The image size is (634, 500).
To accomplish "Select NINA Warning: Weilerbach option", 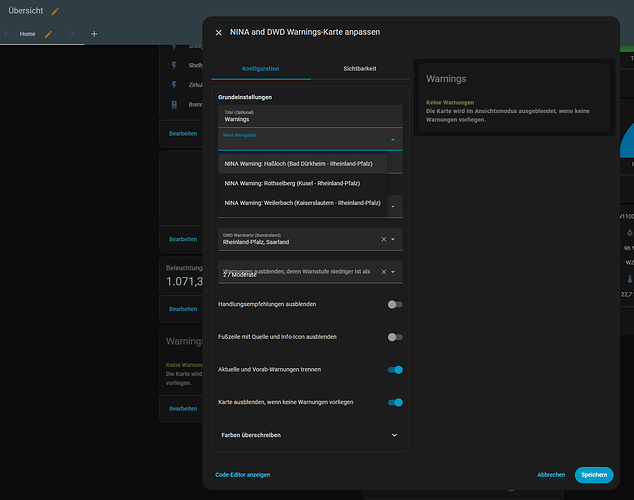I will 302,203.
